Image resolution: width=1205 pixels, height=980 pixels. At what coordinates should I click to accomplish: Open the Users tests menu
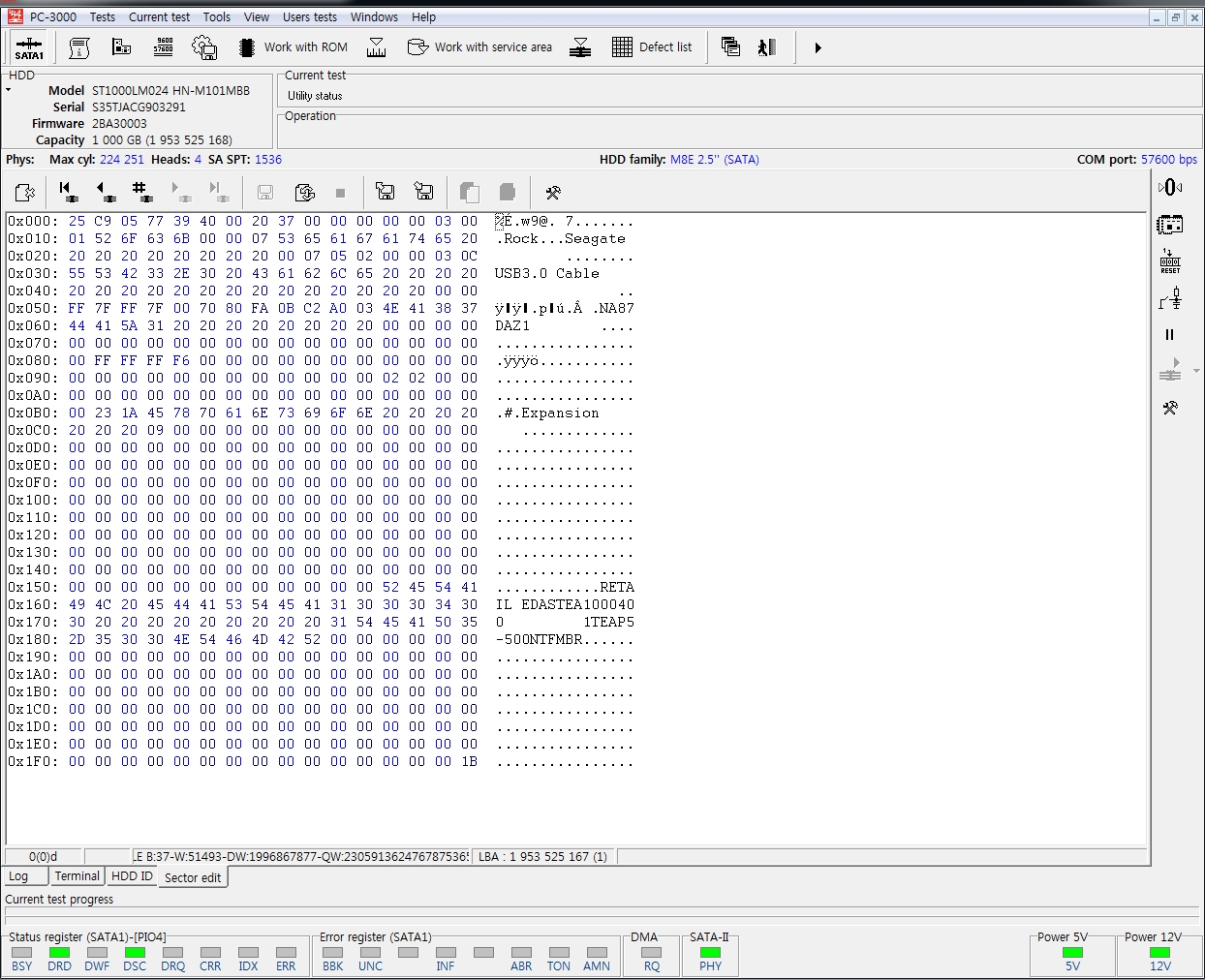point(309,16)
